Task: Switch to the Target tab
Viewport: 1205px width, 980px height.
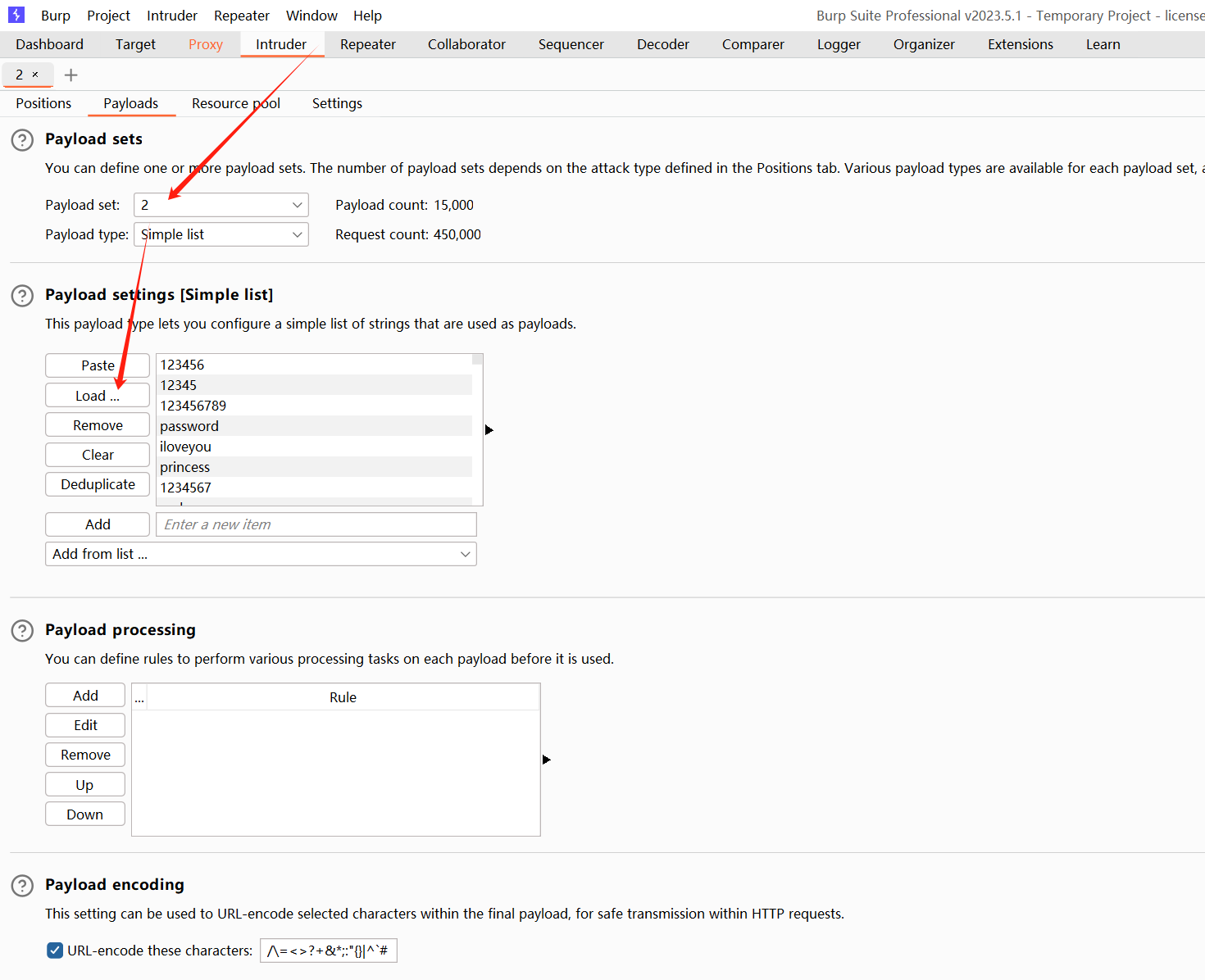Action: [135, 44]
